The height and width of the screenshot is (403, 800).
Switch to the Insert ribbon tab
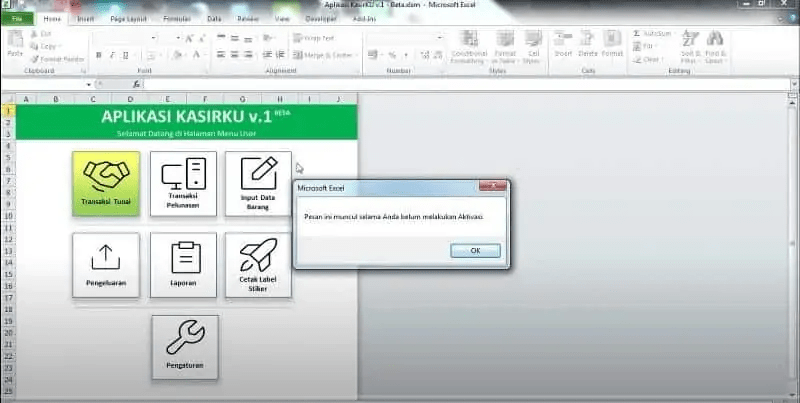coord(85,19)
